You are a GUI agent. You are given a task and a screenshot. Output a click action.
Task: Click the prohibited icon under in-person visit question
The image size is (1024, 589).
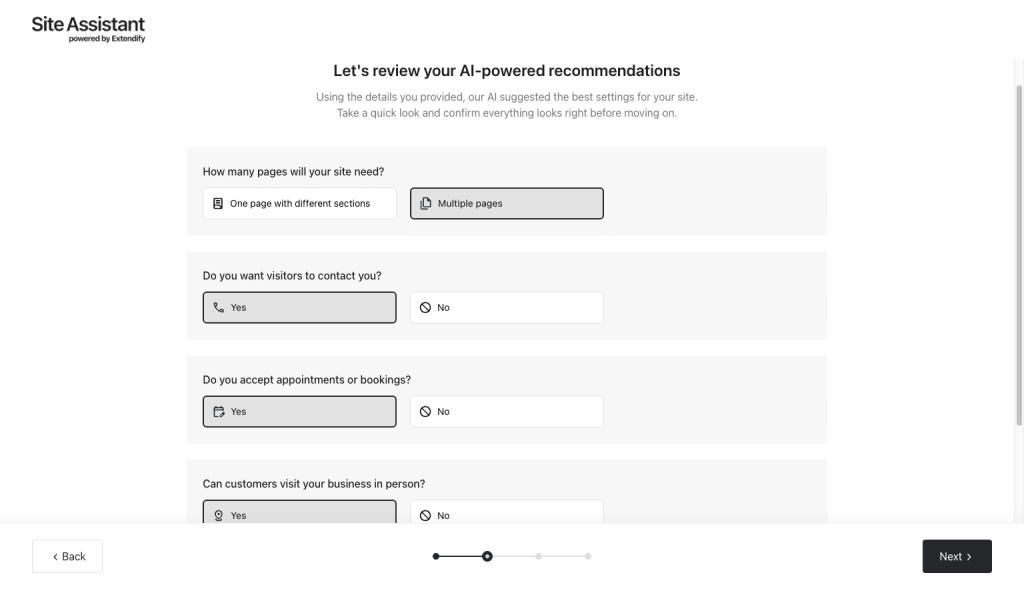pos(426,515)
